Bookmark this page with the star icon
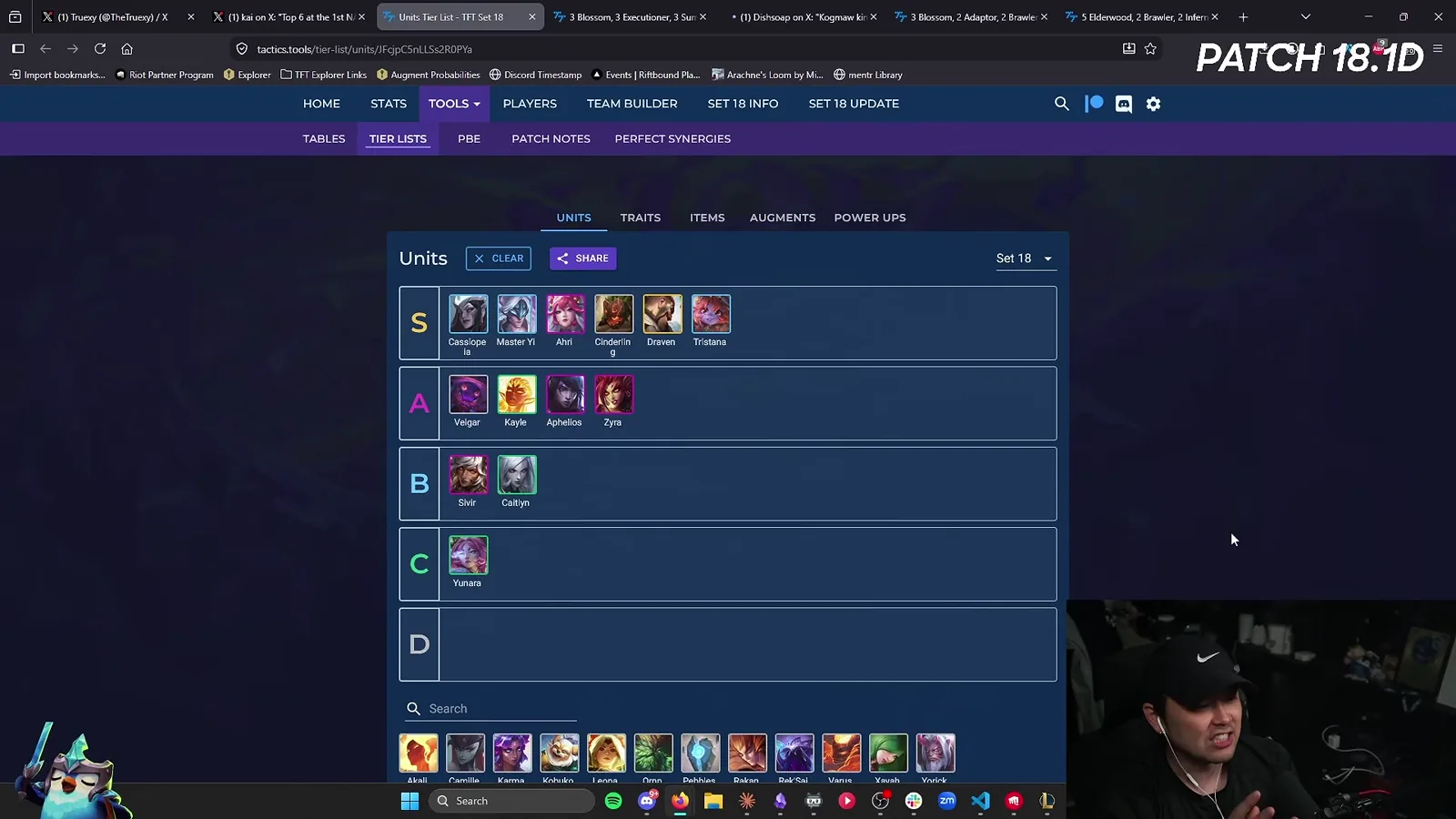1456x819 pixels. click(x=1150, y=49)
